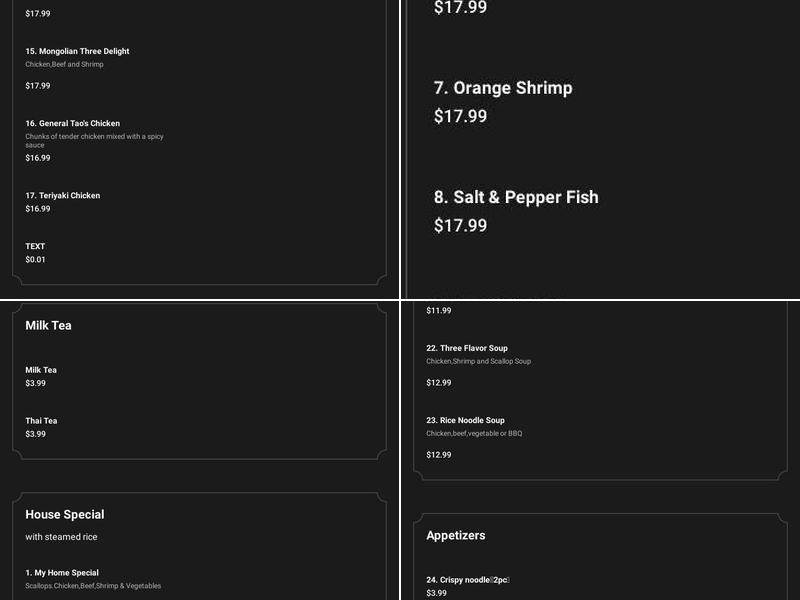Select 1. My Home Special dish

point(62,573)
